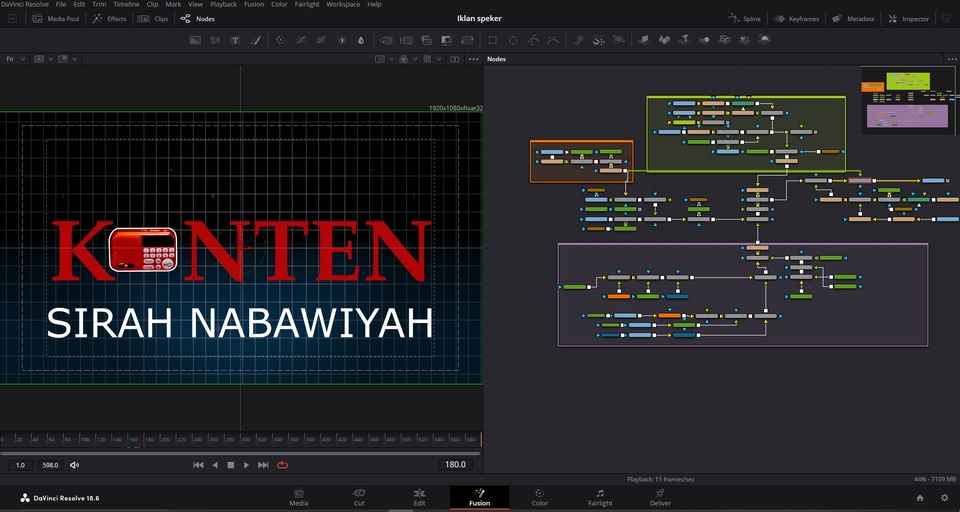Add a Brightness Contrast node

[x=342, y=40]
